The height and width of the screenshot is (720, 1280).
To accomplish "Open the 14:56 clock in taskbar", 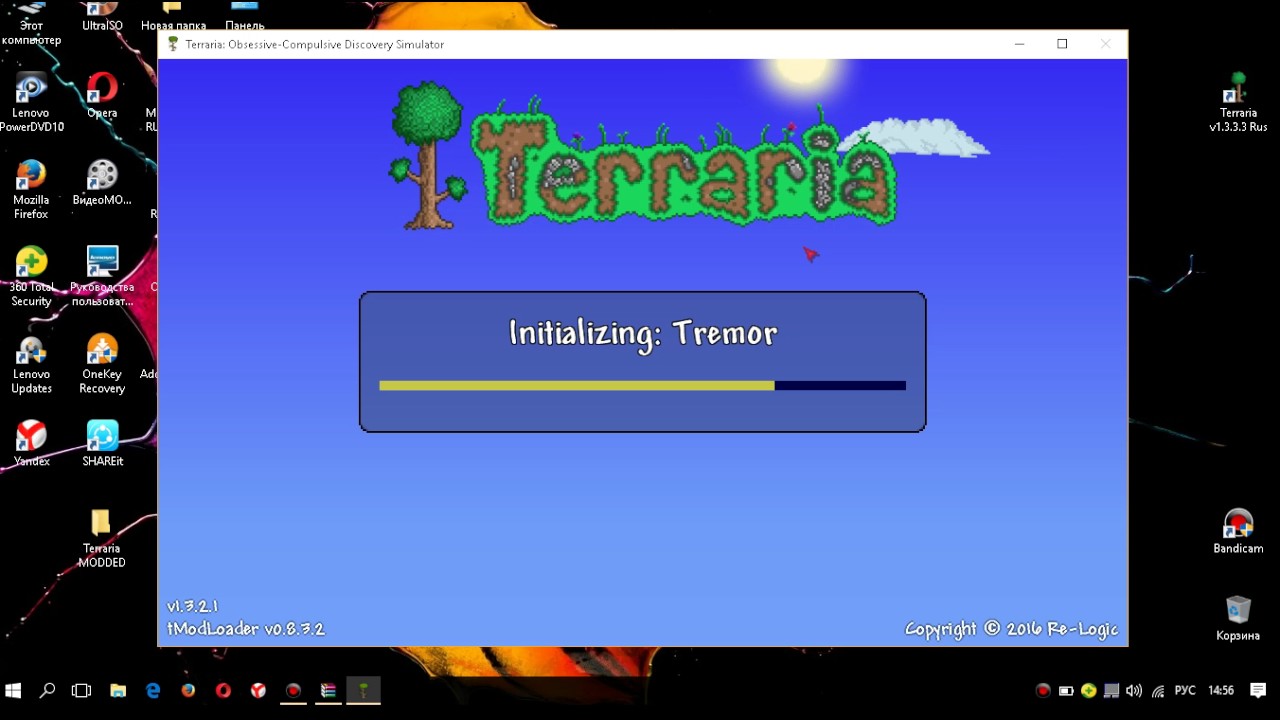I will pyautogui.click(x=1220, y=690).
